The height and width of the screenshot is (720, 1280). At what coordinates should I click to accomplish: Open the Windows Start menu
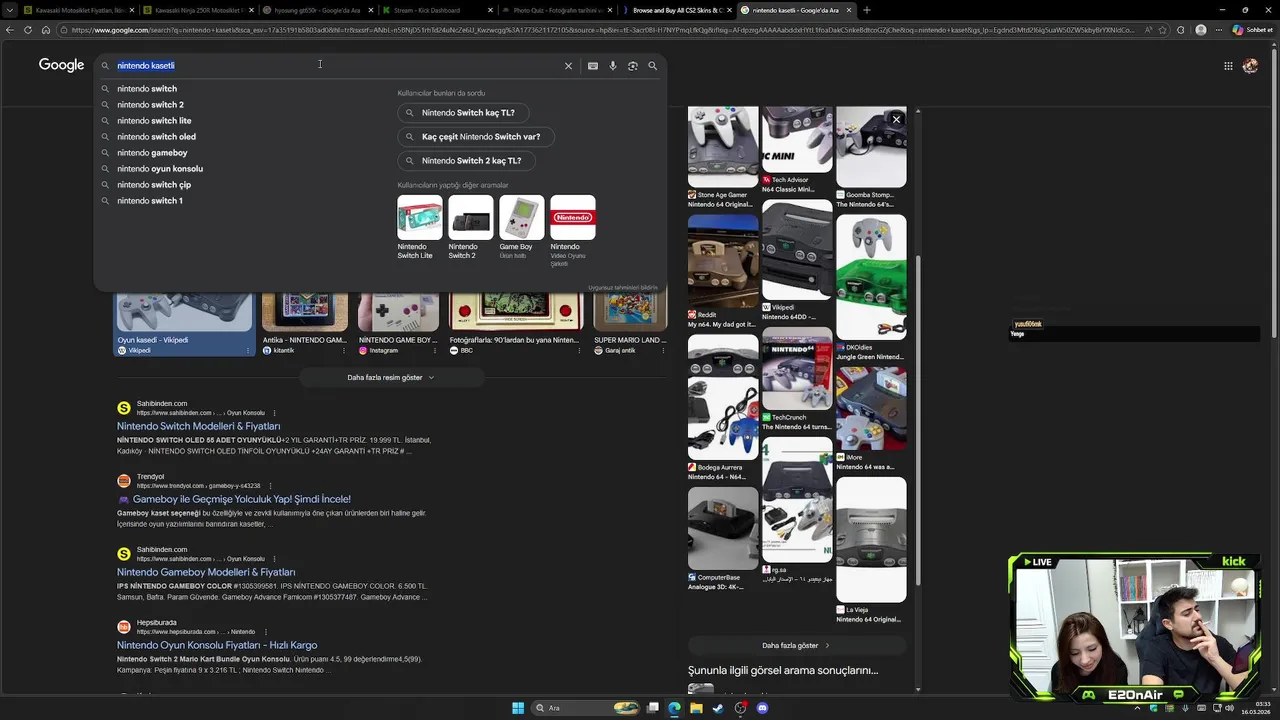518,708
